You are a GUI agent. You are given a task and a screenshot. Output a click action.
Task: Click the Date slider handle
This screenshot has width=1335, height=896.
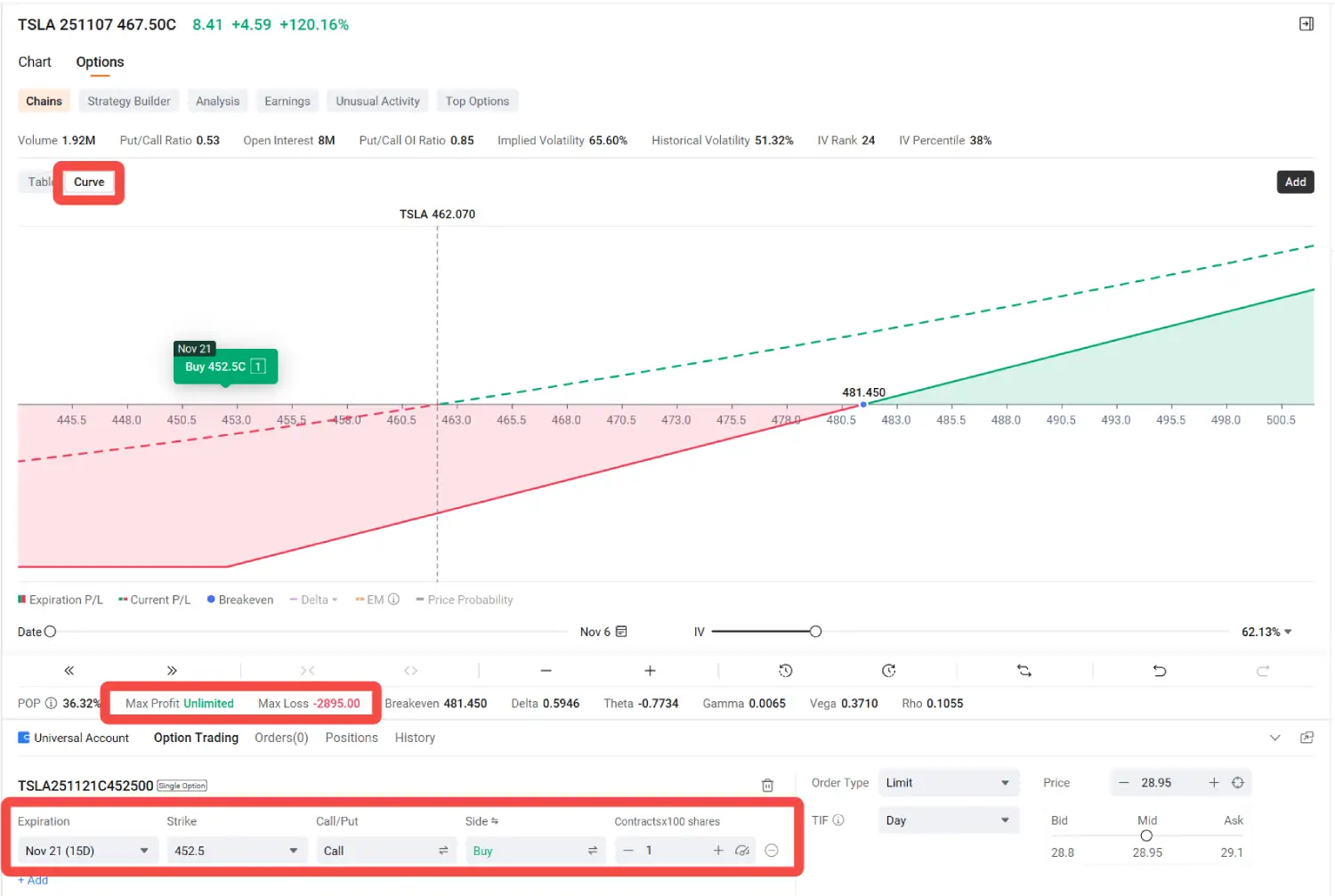point(50,632)
